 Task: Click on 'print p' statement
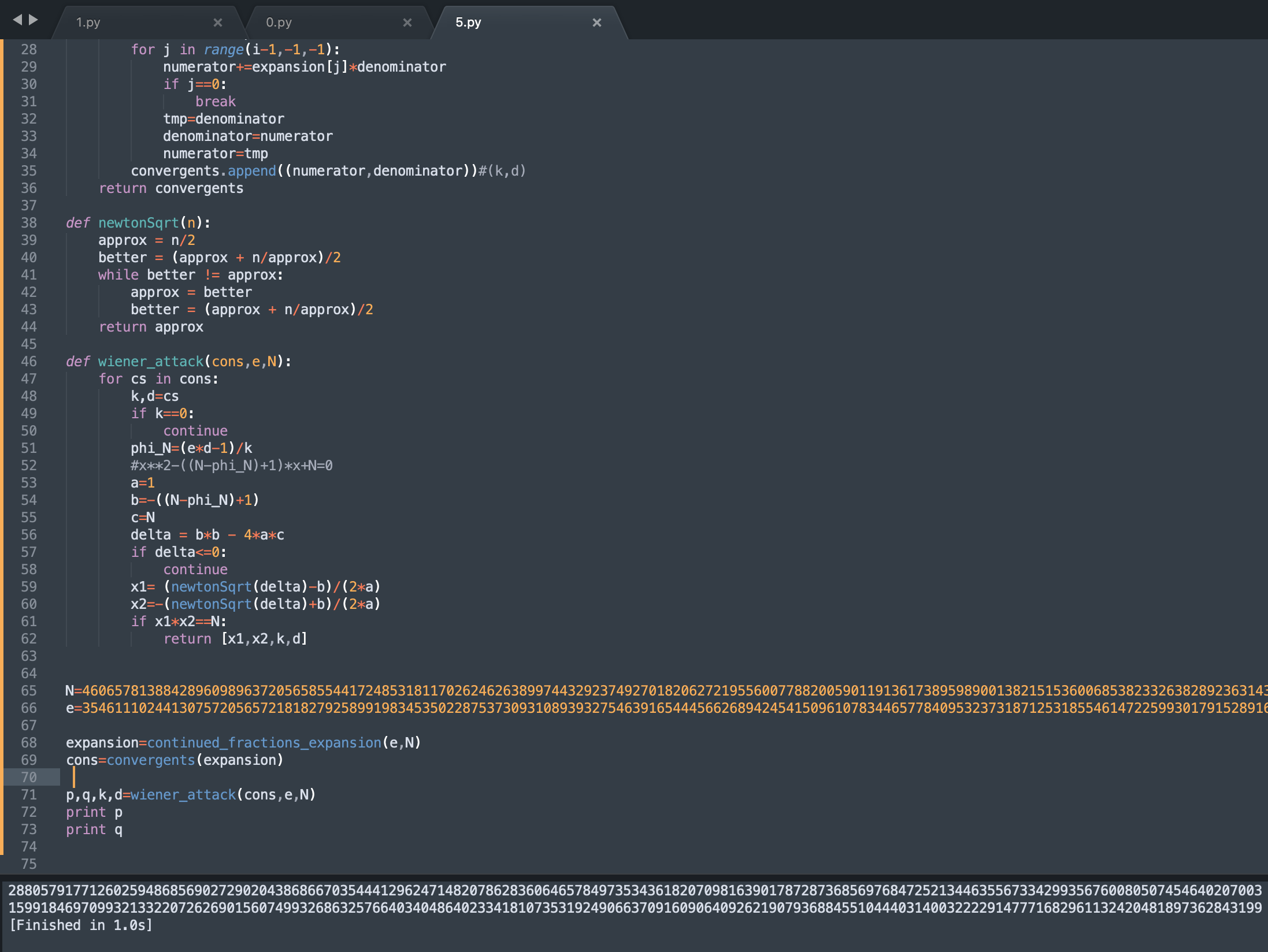(94, 812)
